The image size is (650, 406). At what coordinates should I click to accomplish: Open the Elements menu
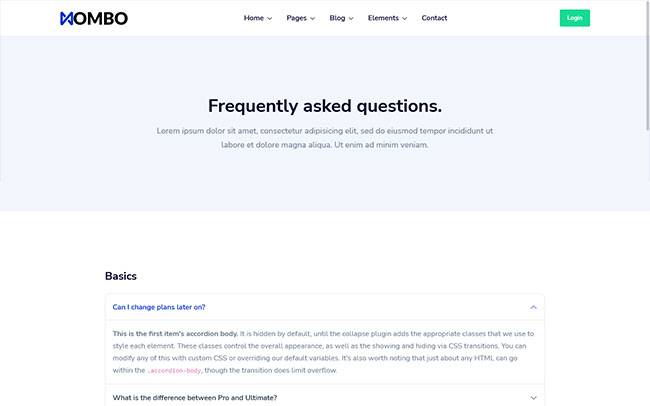tap(383, 18)
